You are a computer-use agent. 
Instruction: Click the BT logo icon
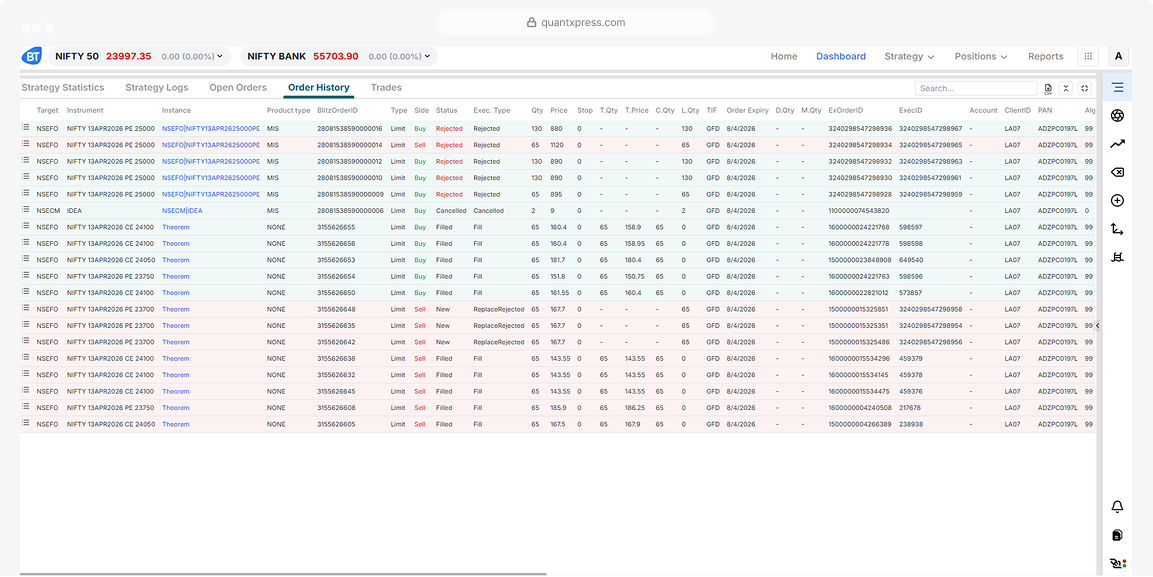[32, 56]
